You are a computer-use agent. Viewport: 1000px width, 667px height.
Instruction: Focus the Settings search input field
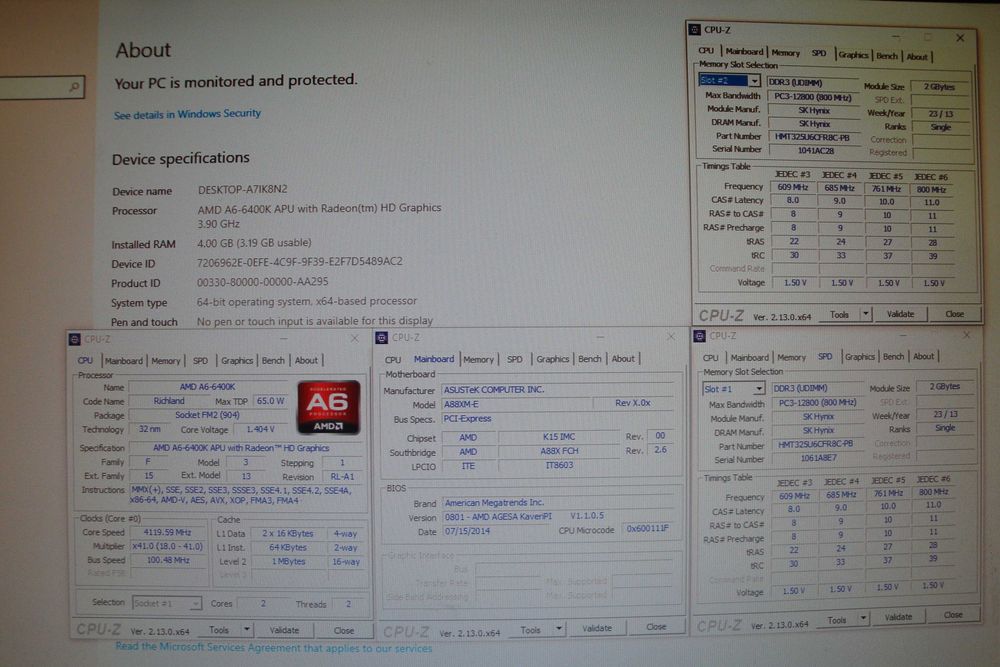coord(41,87)
